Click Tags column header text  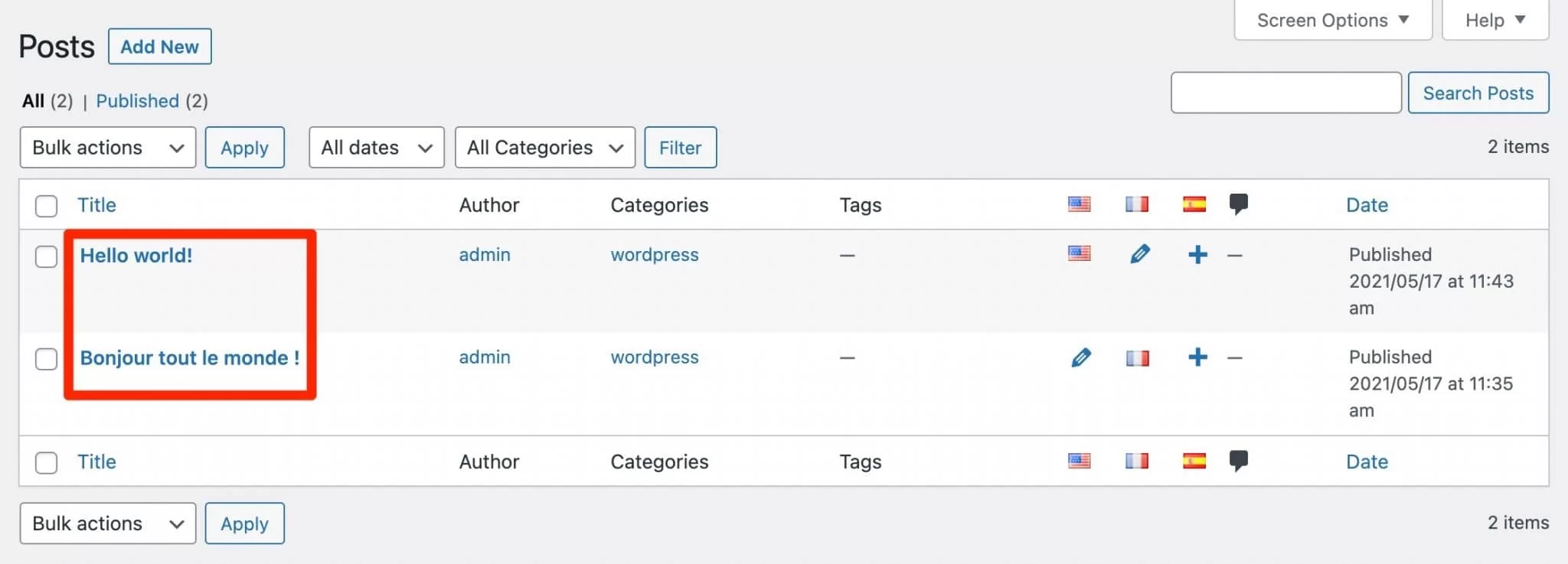tap(861, 205)
